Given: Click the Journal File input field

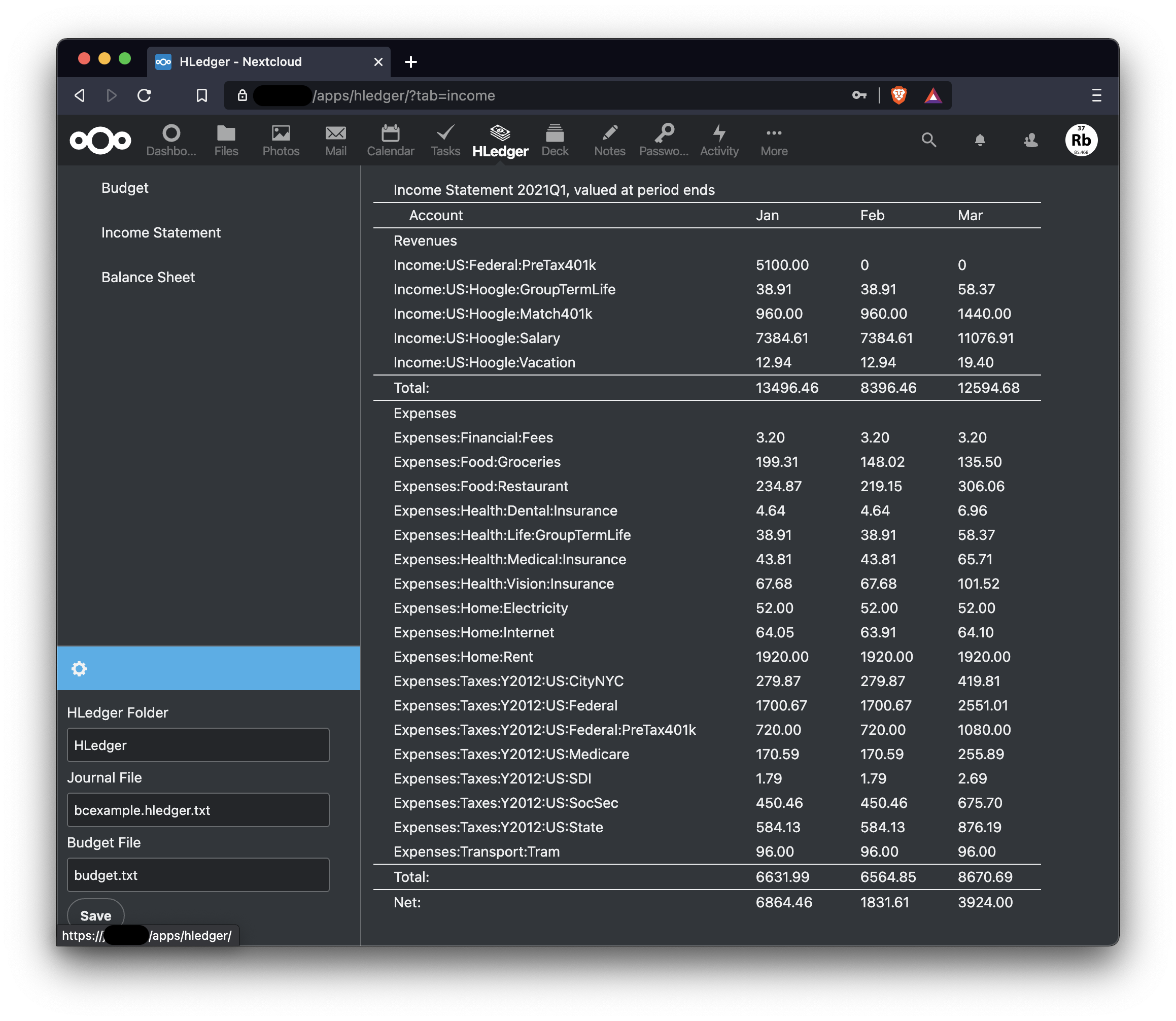Looking at the screenshot, I should (198, 809).
